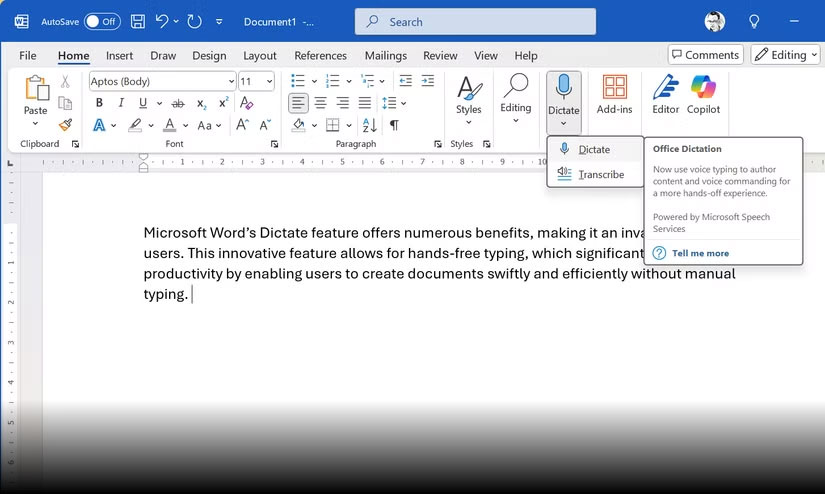Toggle Italic formatting
The height and width of the screenshot is (494, 825).
(x=121, y=103)
